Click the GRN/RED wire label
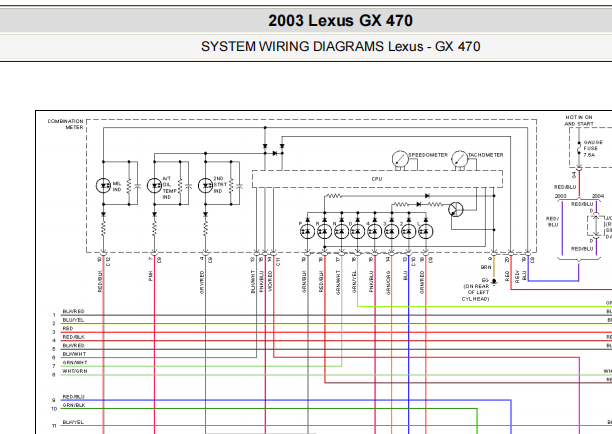The image size is (612, 434). point(422,282)
